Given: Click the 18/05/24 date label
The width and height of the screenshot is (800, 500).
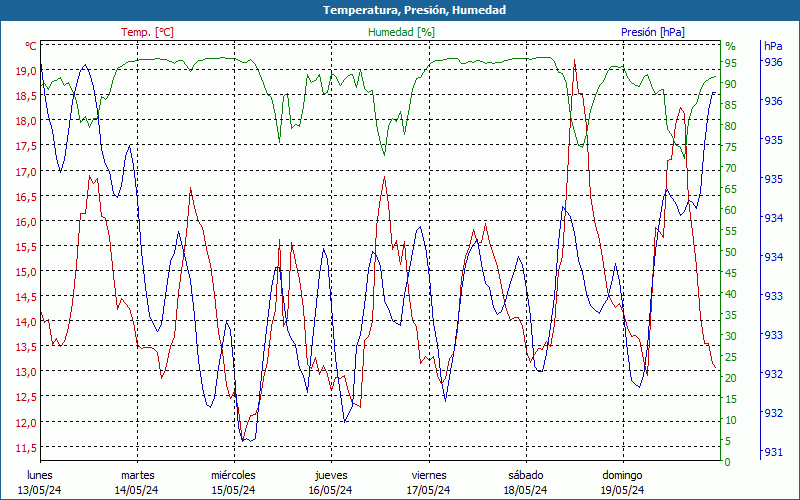Looking at the screenshot, I should pyautogui.click(x=526, y=490).
